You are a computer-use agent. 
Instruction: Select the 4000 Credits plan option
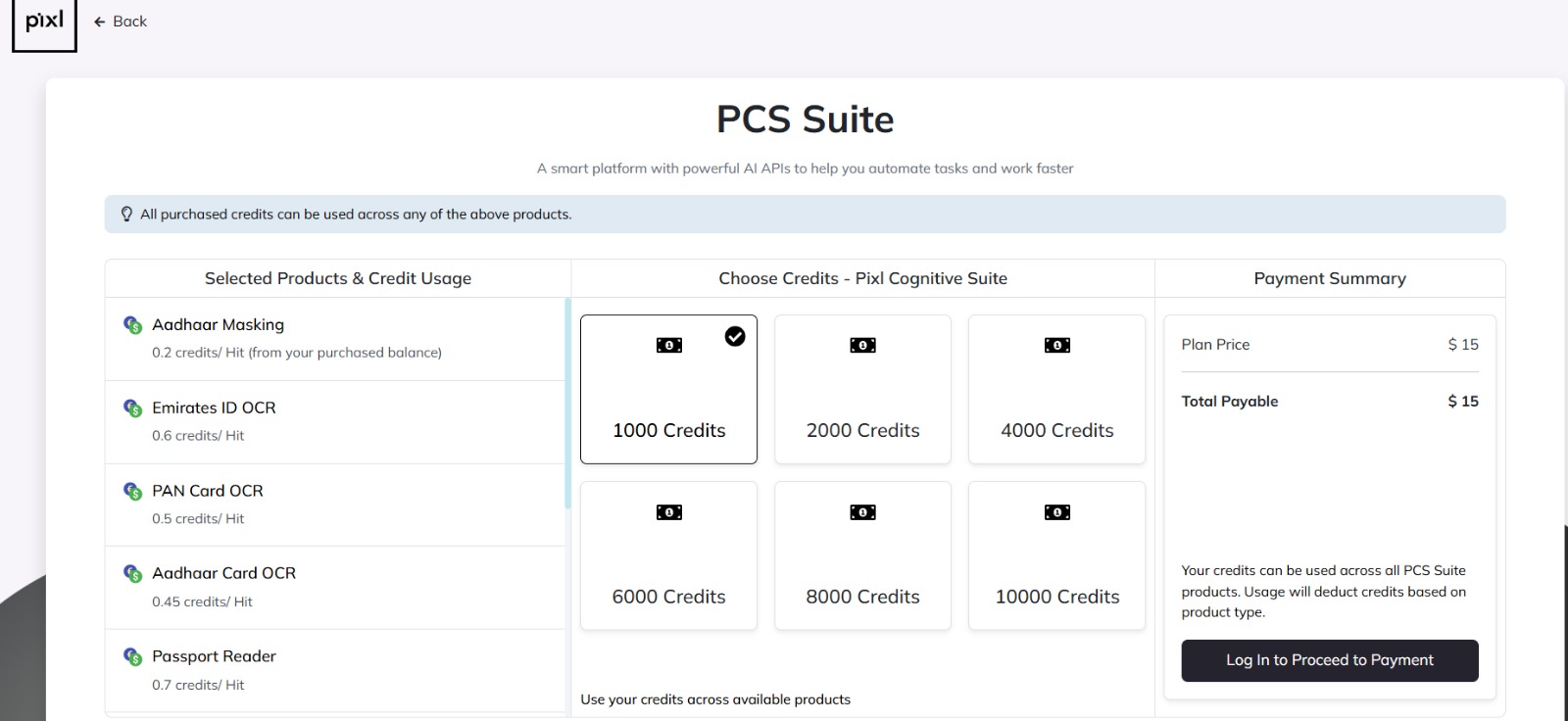tap(1056, 390)
